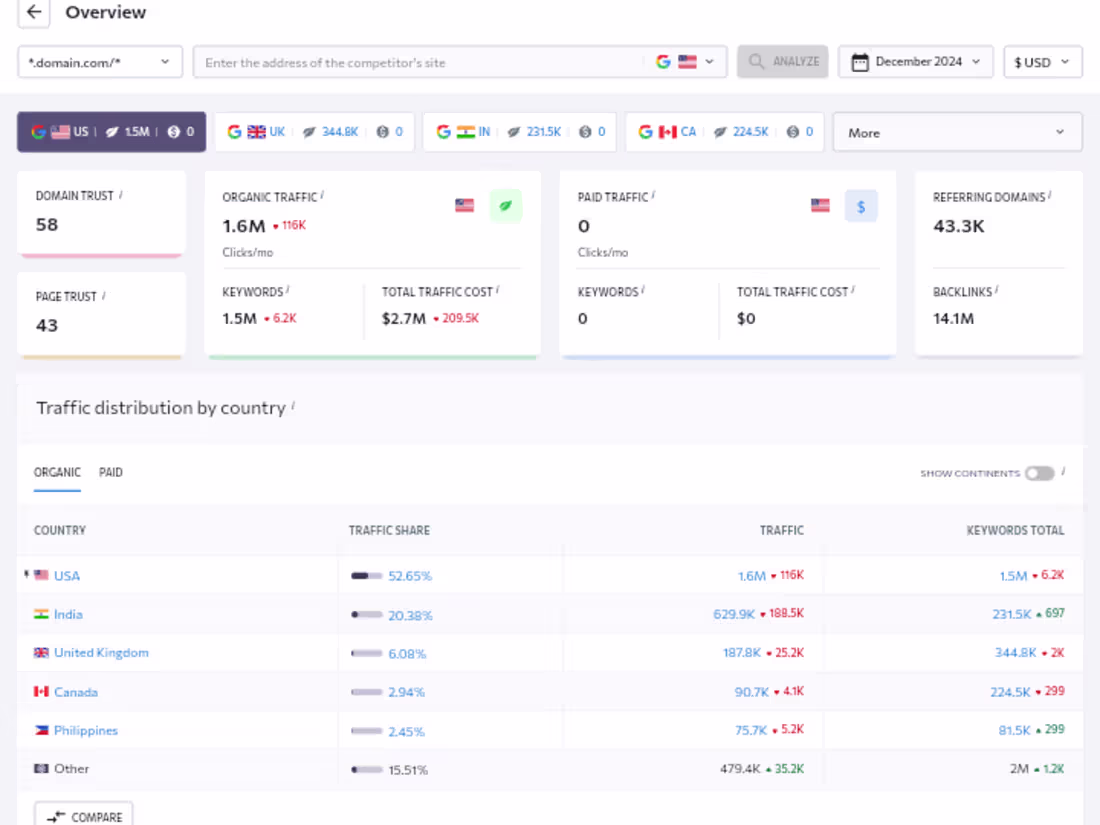Toggle the Show Continents switch

pyautogui.click(x=1039, y=473)
